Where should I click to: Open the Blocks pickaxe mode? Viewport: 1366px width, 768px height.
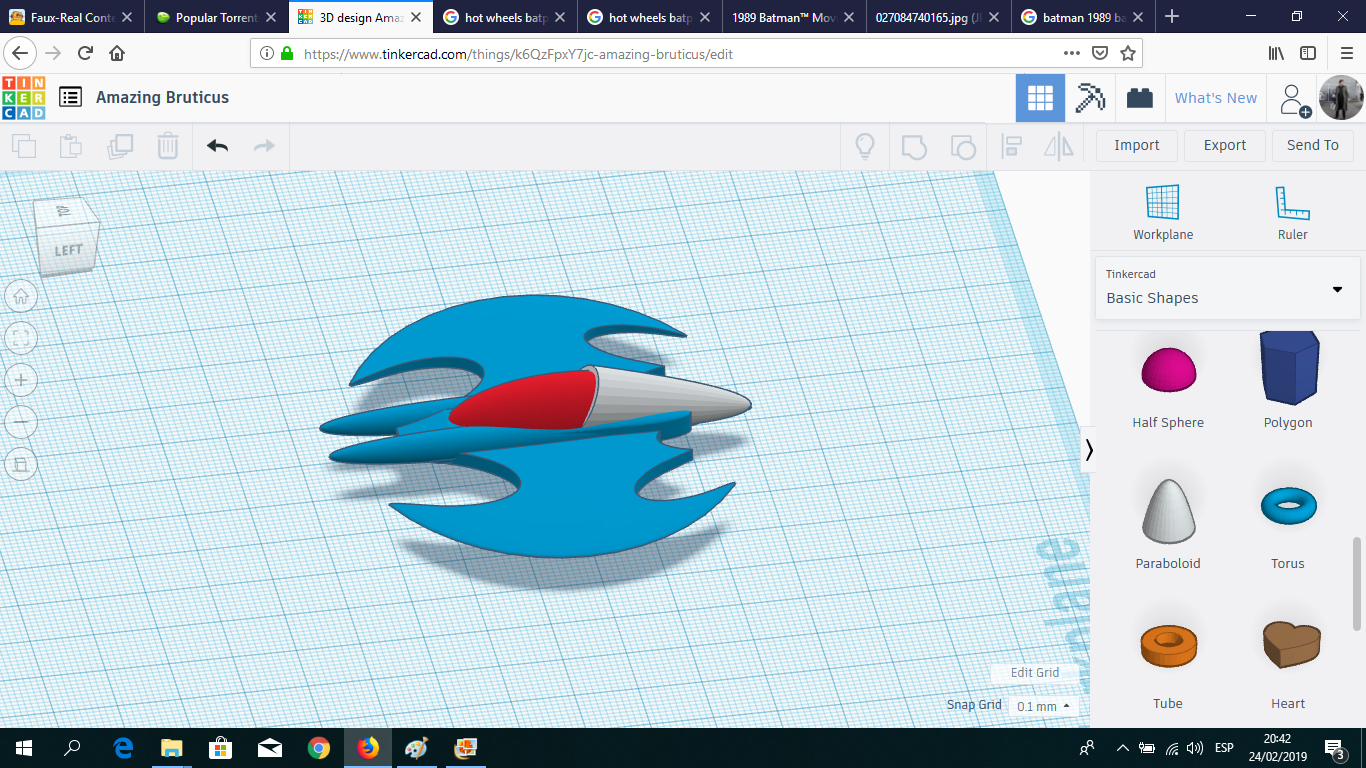1090,98
